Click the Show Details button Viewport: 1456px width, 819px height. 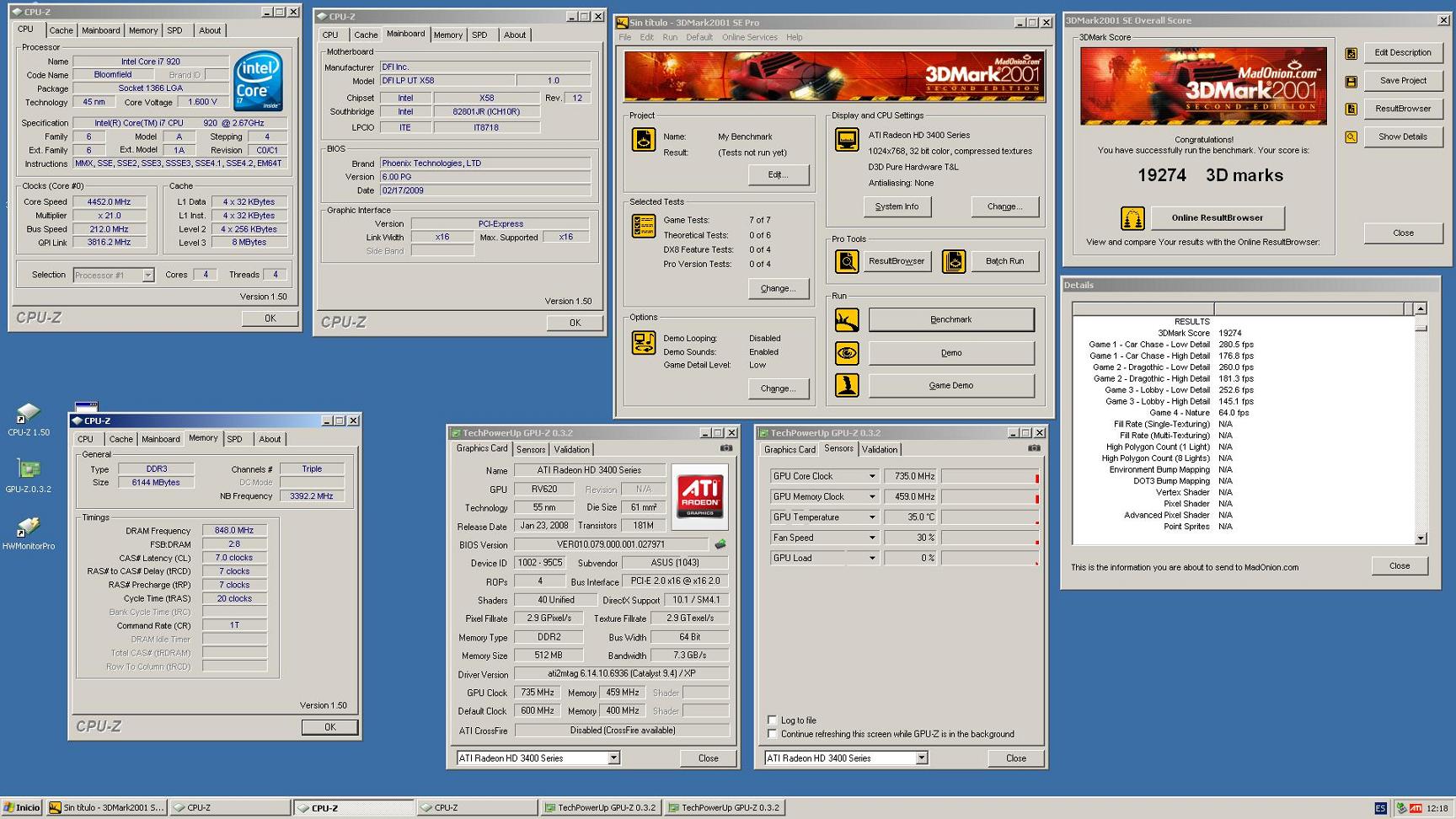1403,137
